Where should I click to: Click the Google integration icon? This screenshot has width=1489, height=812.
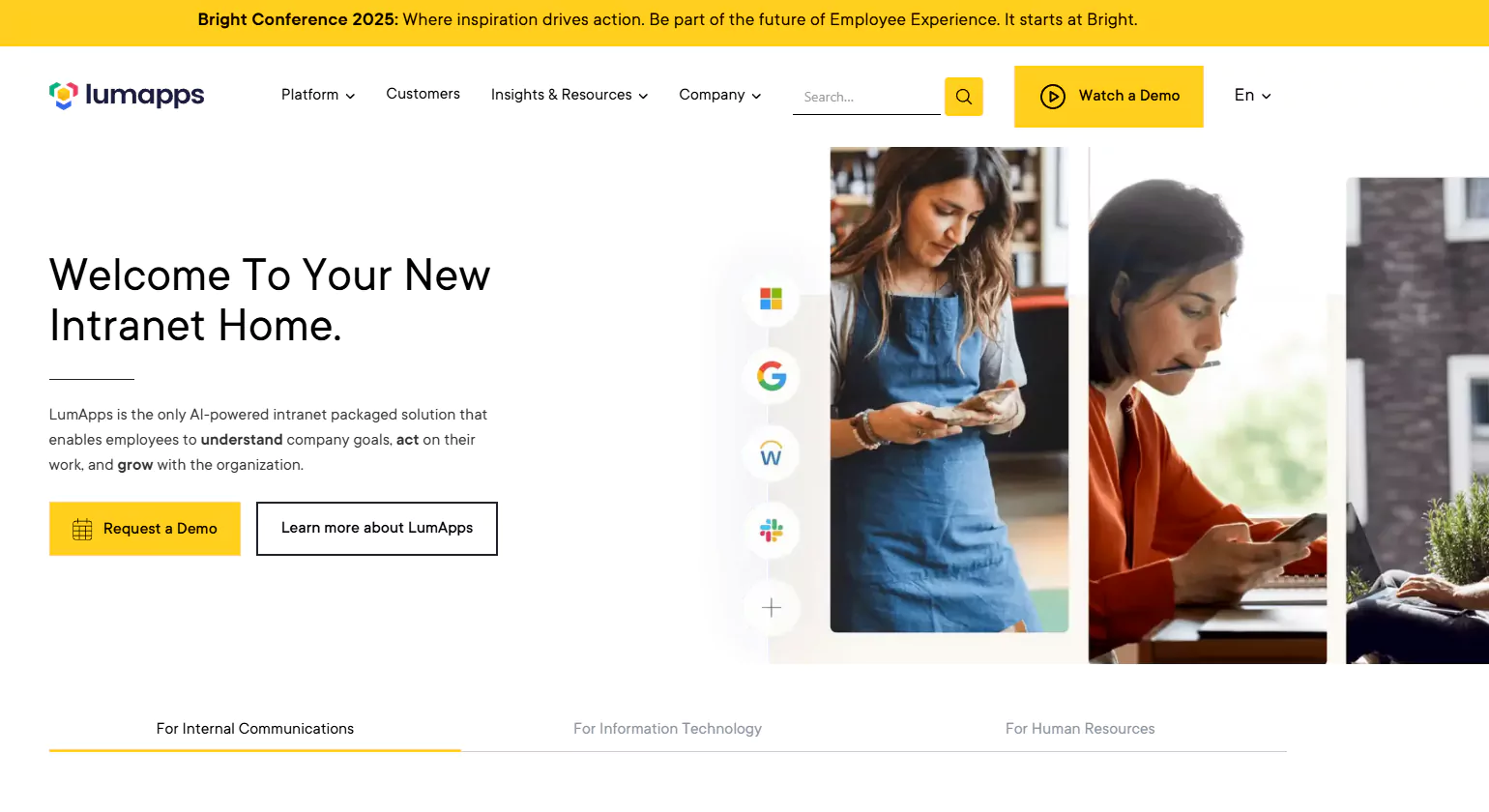pyautogui.click(x=771, y=376)
